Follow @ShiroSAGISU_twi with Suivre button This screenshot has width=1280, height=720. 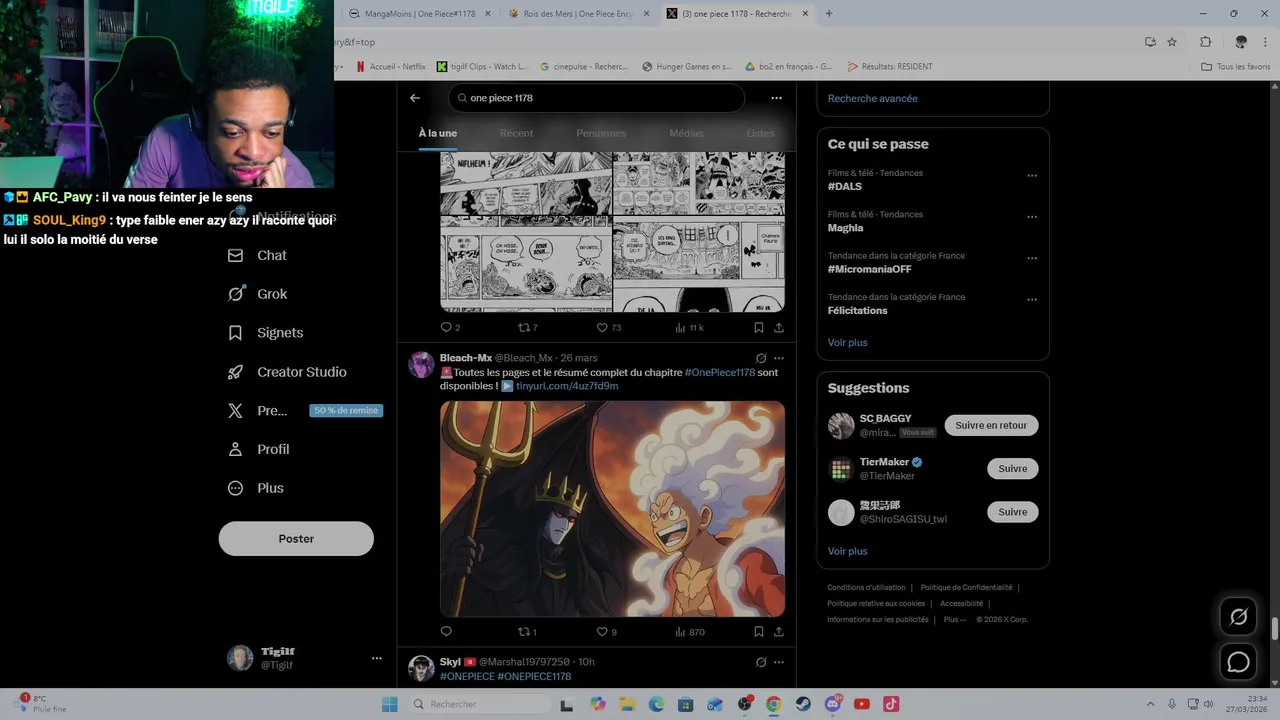pos(1013,512)
